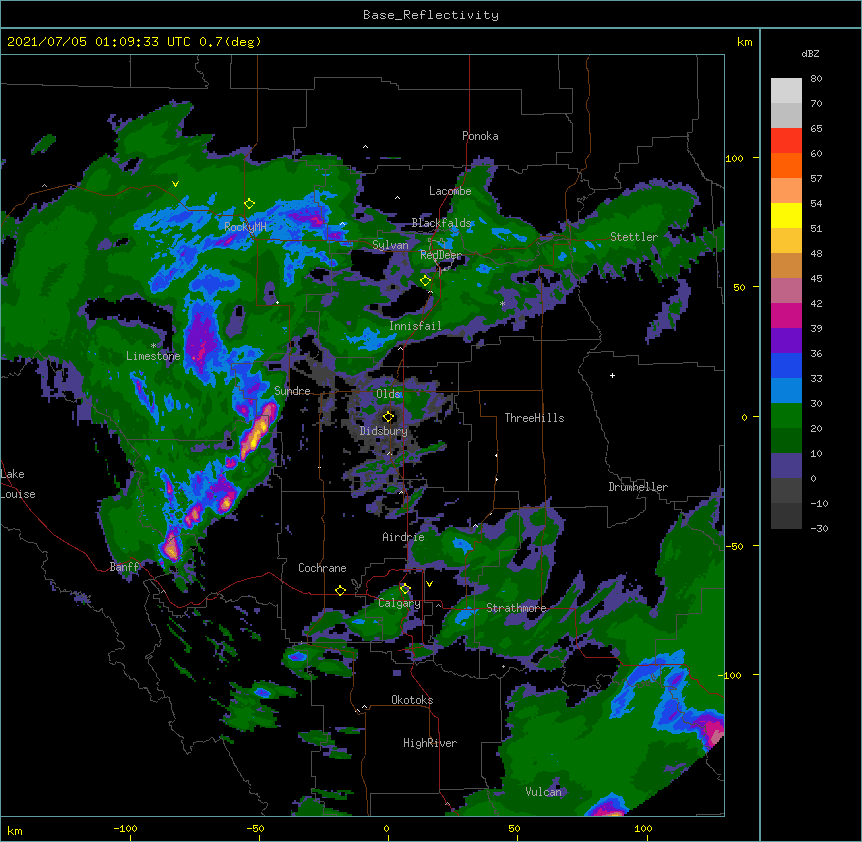Click the Vulcan town label
The image size is (862, 842).
(543, 792)
